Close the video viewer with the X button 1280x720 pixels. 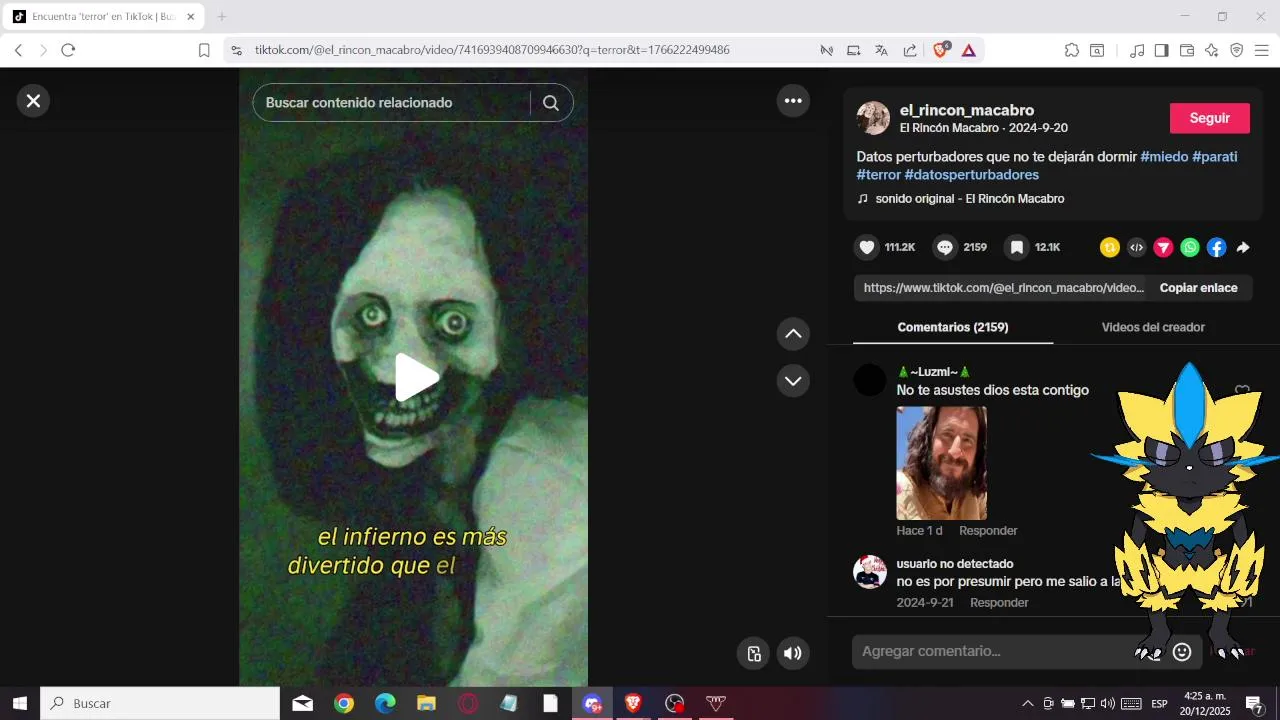[x=33, y=101]
